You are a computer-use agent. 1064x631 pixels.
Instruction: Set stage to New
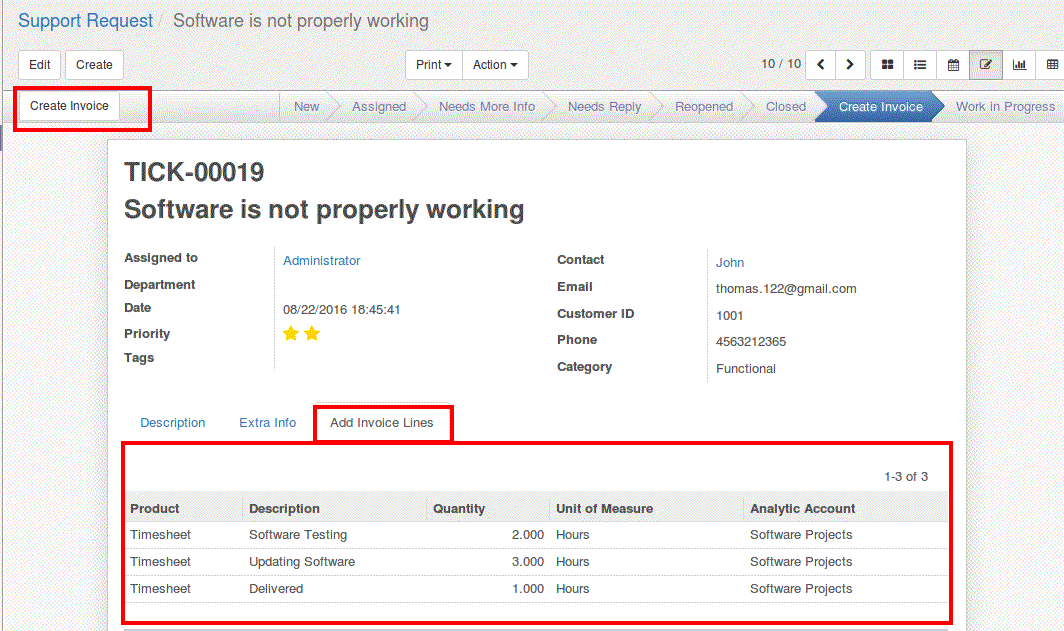pos(306,107)
